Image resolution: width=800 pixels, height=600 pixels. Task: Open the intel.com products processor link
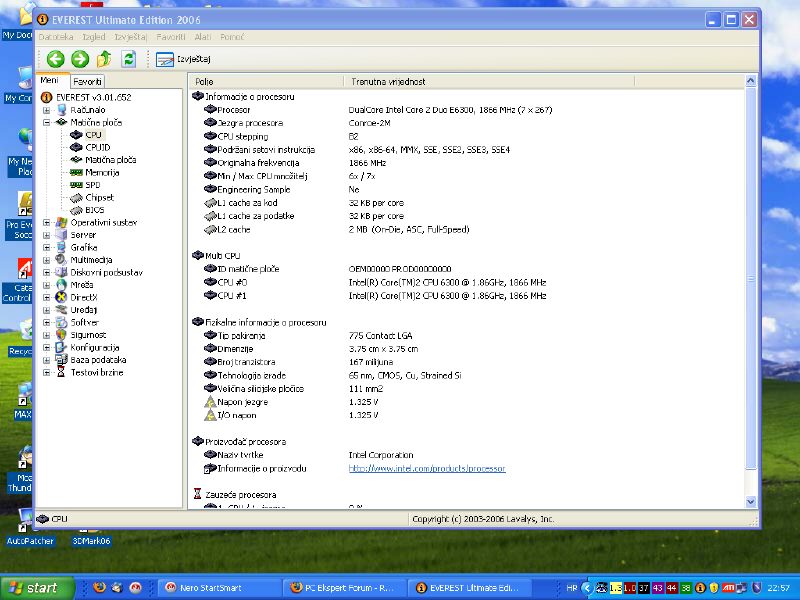[x=427, y=468]
